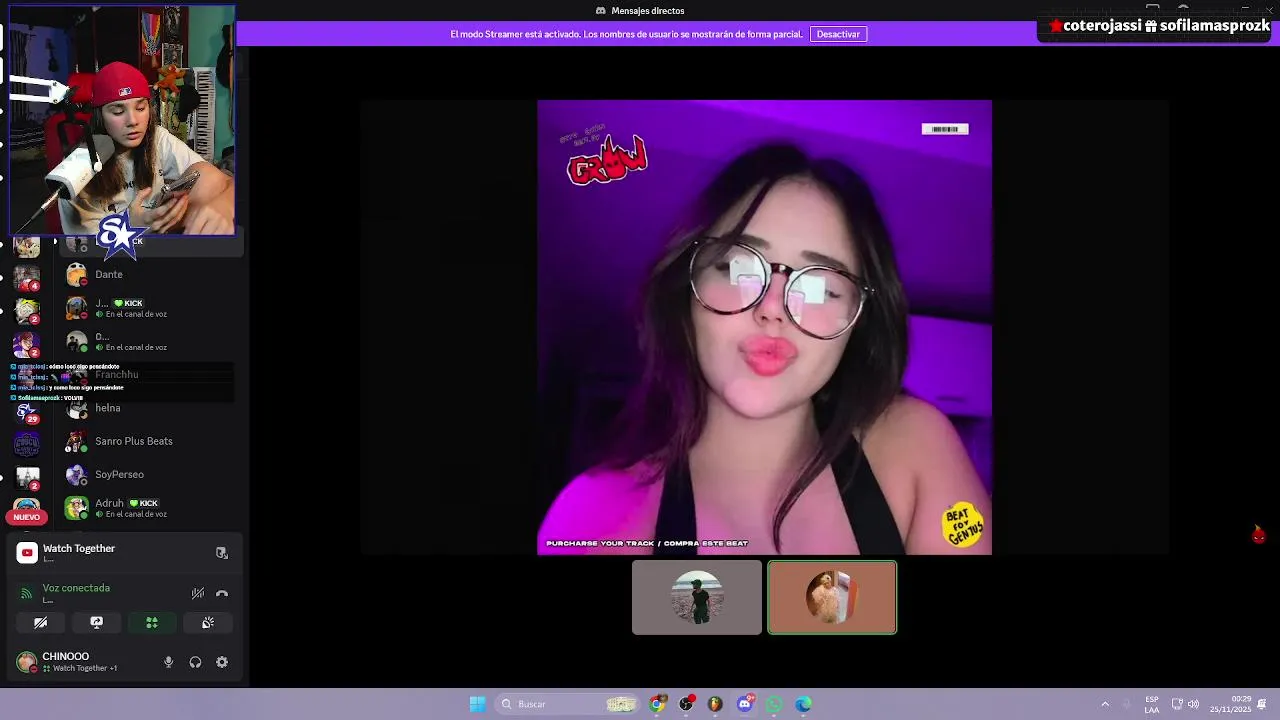Click the CHINOOO user avatar
The image size is (1280, 720).
pyautogui.click(x=27, y=662)
